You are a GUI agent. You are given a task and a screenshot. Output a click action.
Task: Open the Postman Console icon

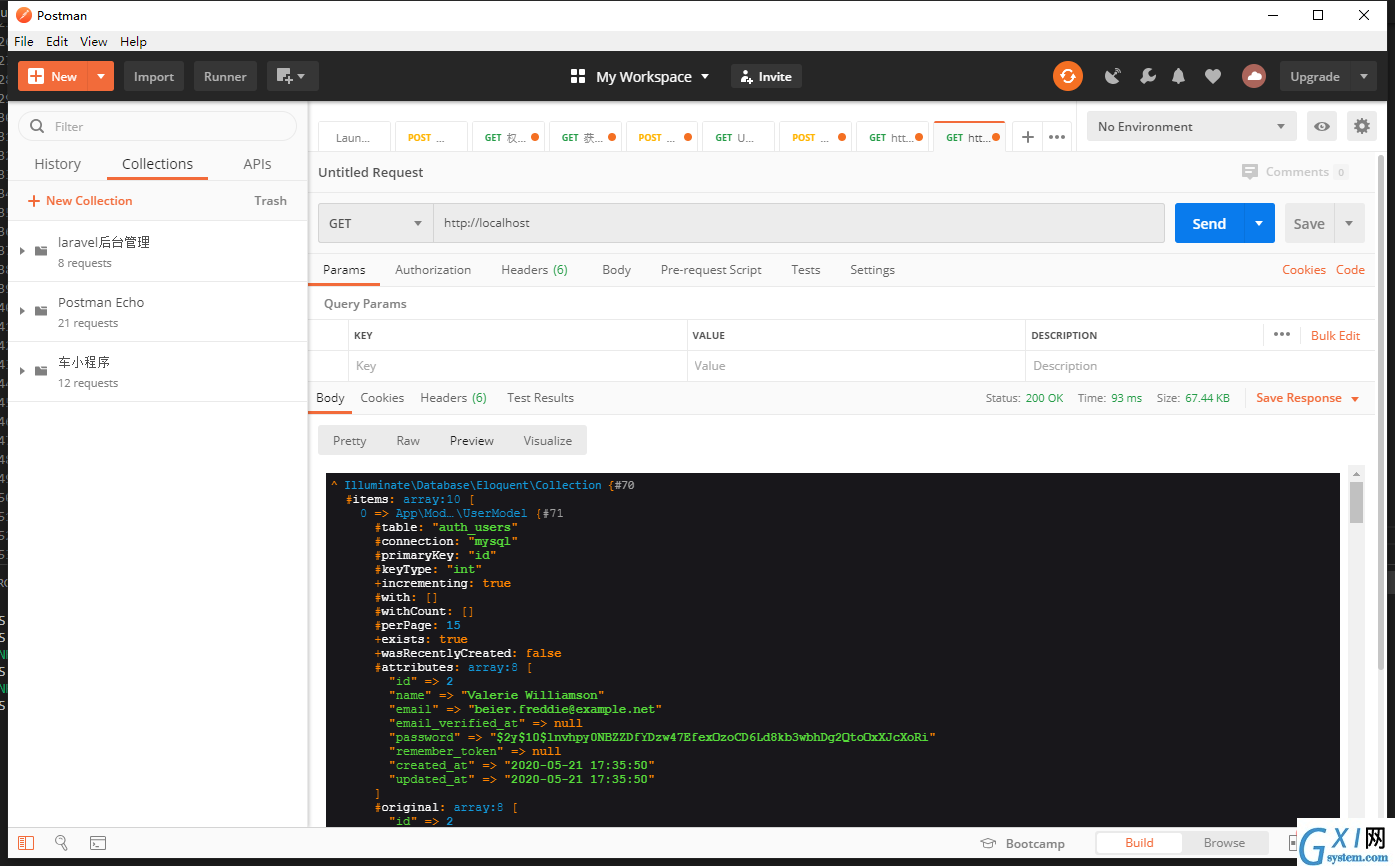point(98,843)
